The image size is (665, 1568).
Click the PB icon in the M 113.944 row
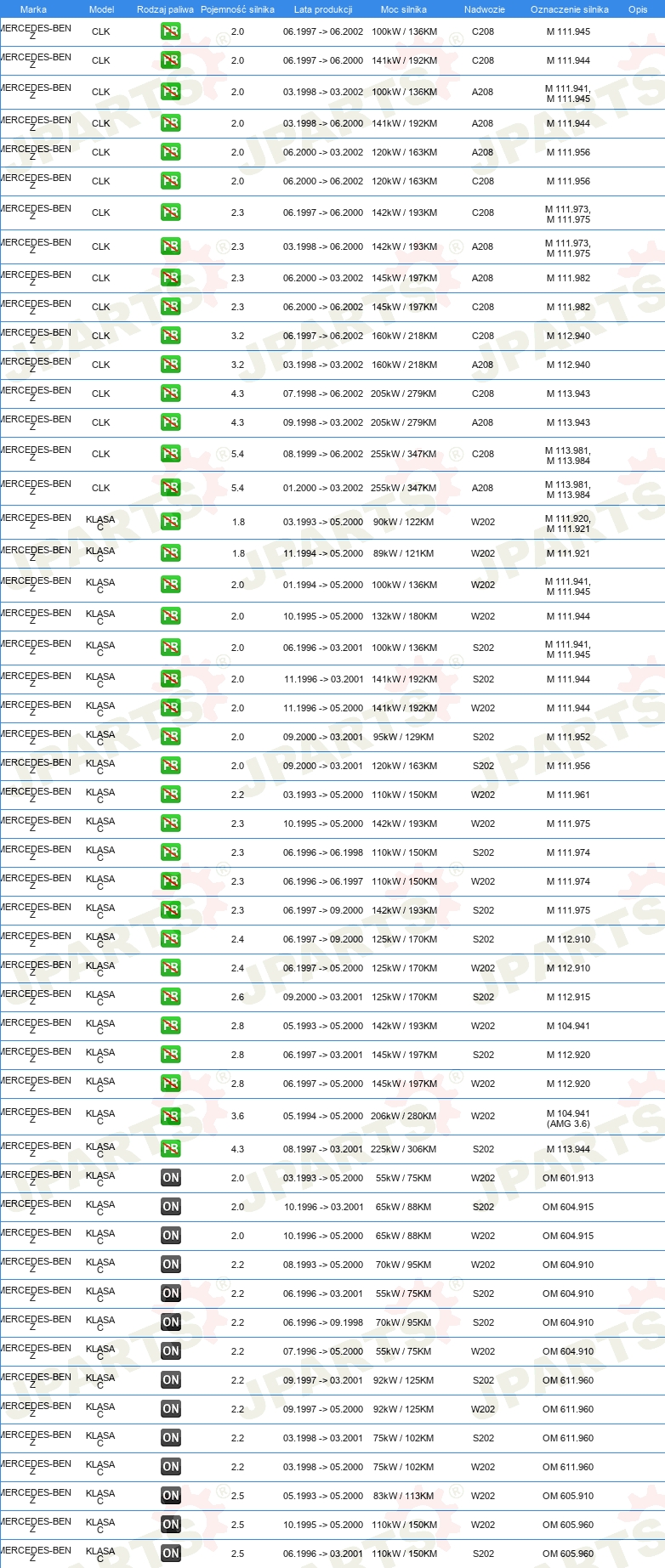tap(171, 1149)
